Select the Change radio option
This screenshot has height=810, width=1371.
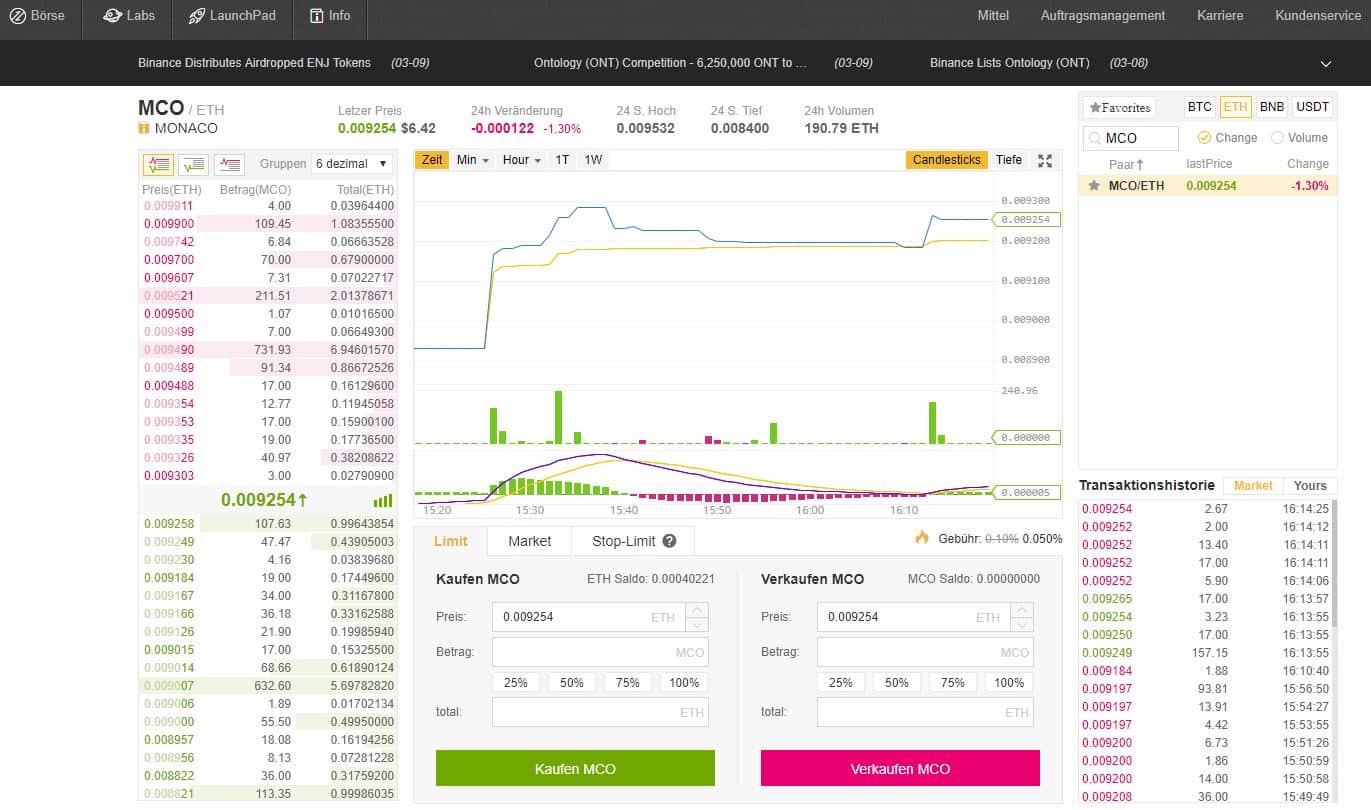[x=1204, y=138]
